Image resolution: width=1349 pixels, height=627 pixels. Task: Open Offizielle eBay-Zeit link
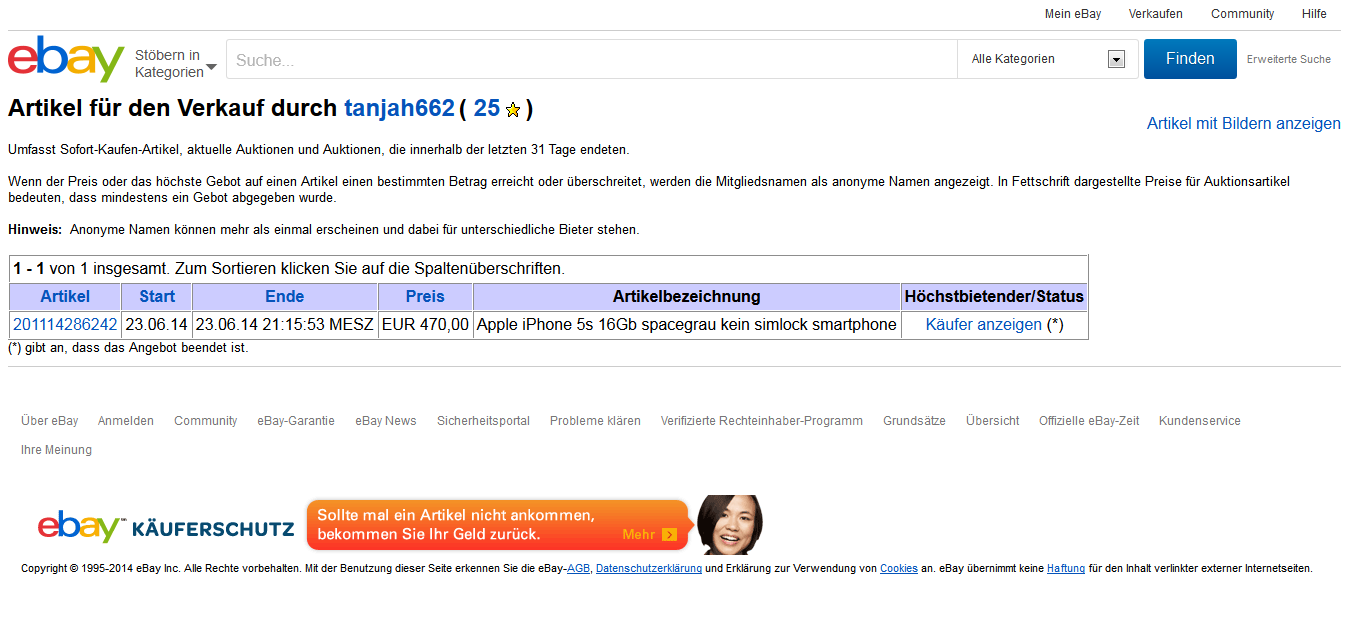click(x=1089, y=421)
